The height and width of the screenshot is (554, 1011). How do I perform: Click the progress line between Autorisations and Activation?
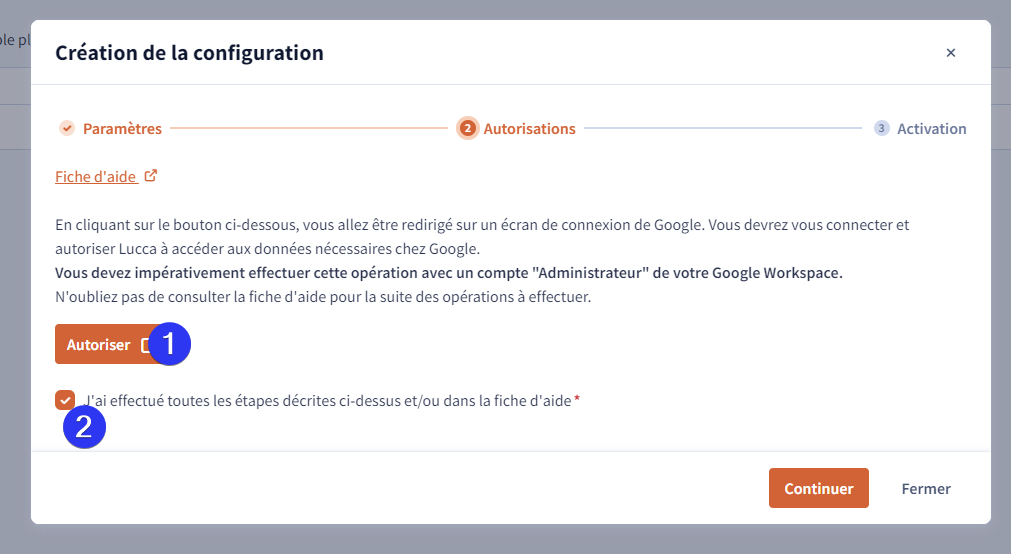coord(723,128)
